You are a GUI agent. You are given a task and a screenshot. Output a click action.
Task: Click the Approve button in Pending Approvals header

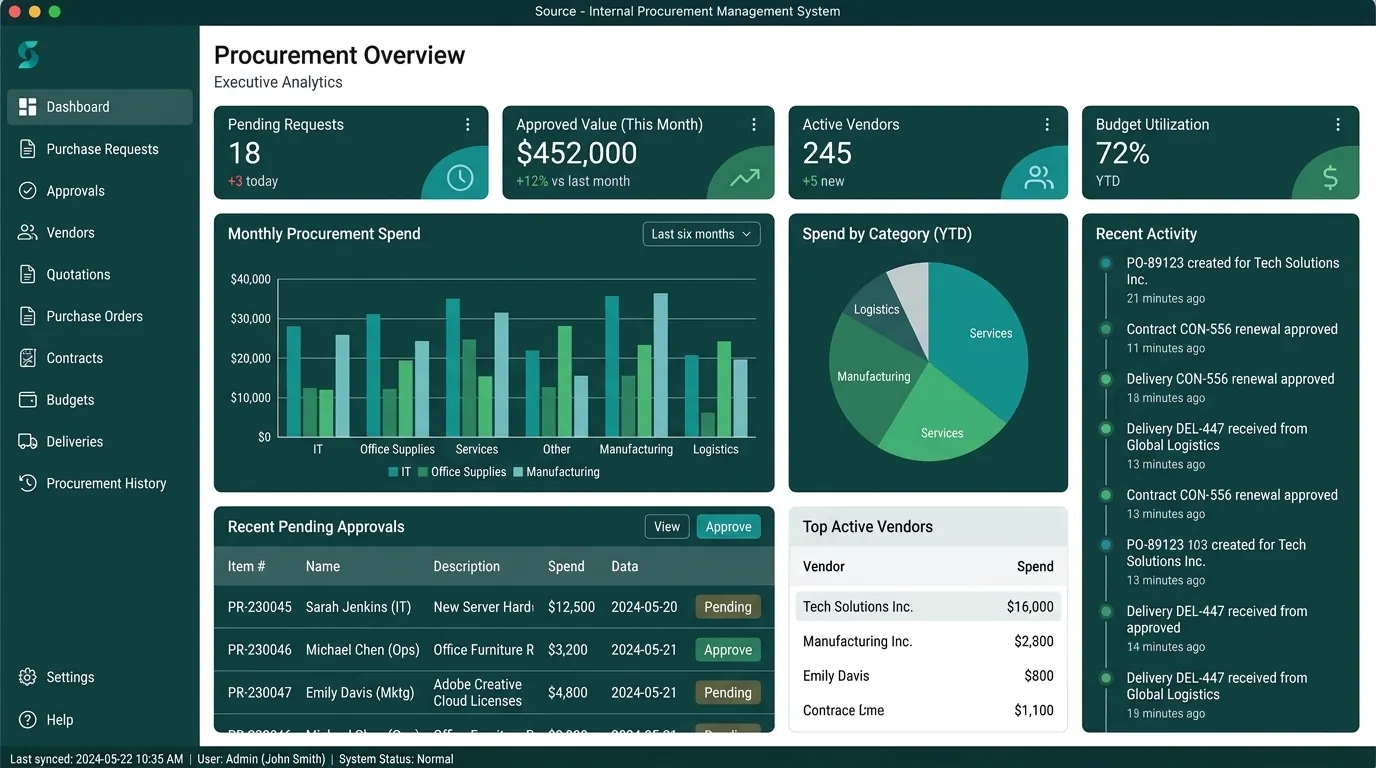[729, 527]
